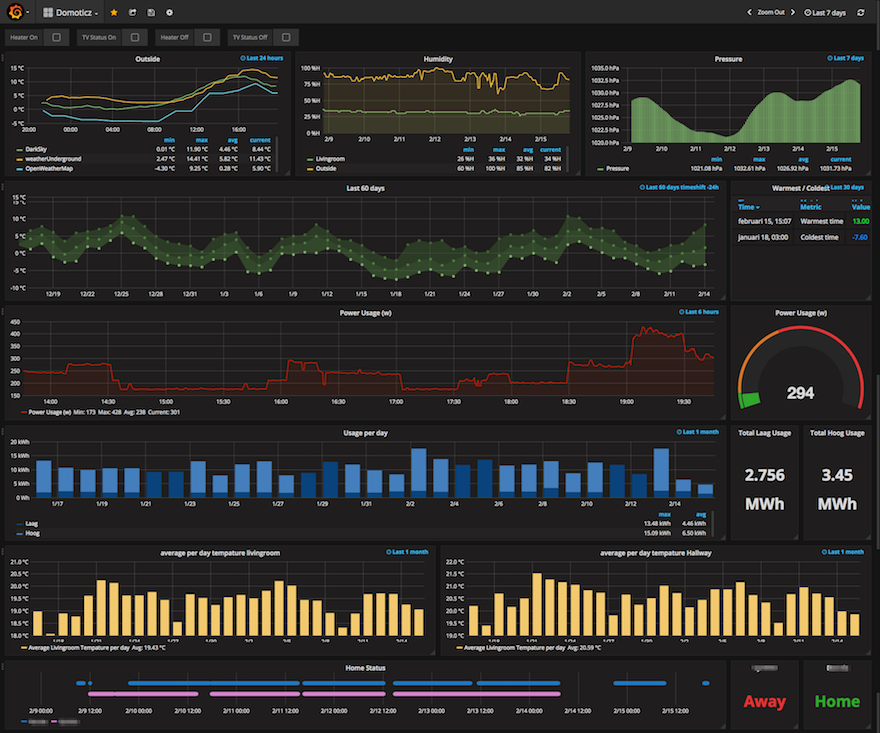Click the red Away status text
Viewport: 880px width, 733px height.
[x=764, y=702]
